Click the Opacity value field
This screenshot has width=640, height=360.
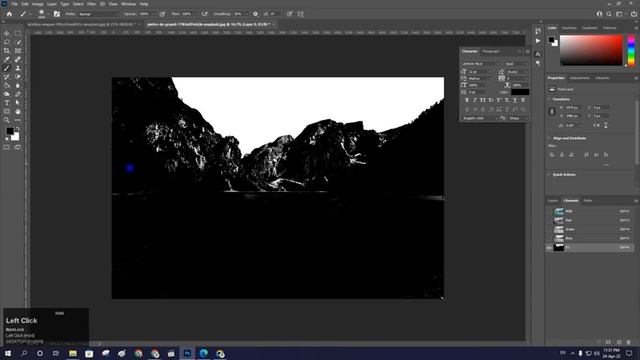coord(144,14)
